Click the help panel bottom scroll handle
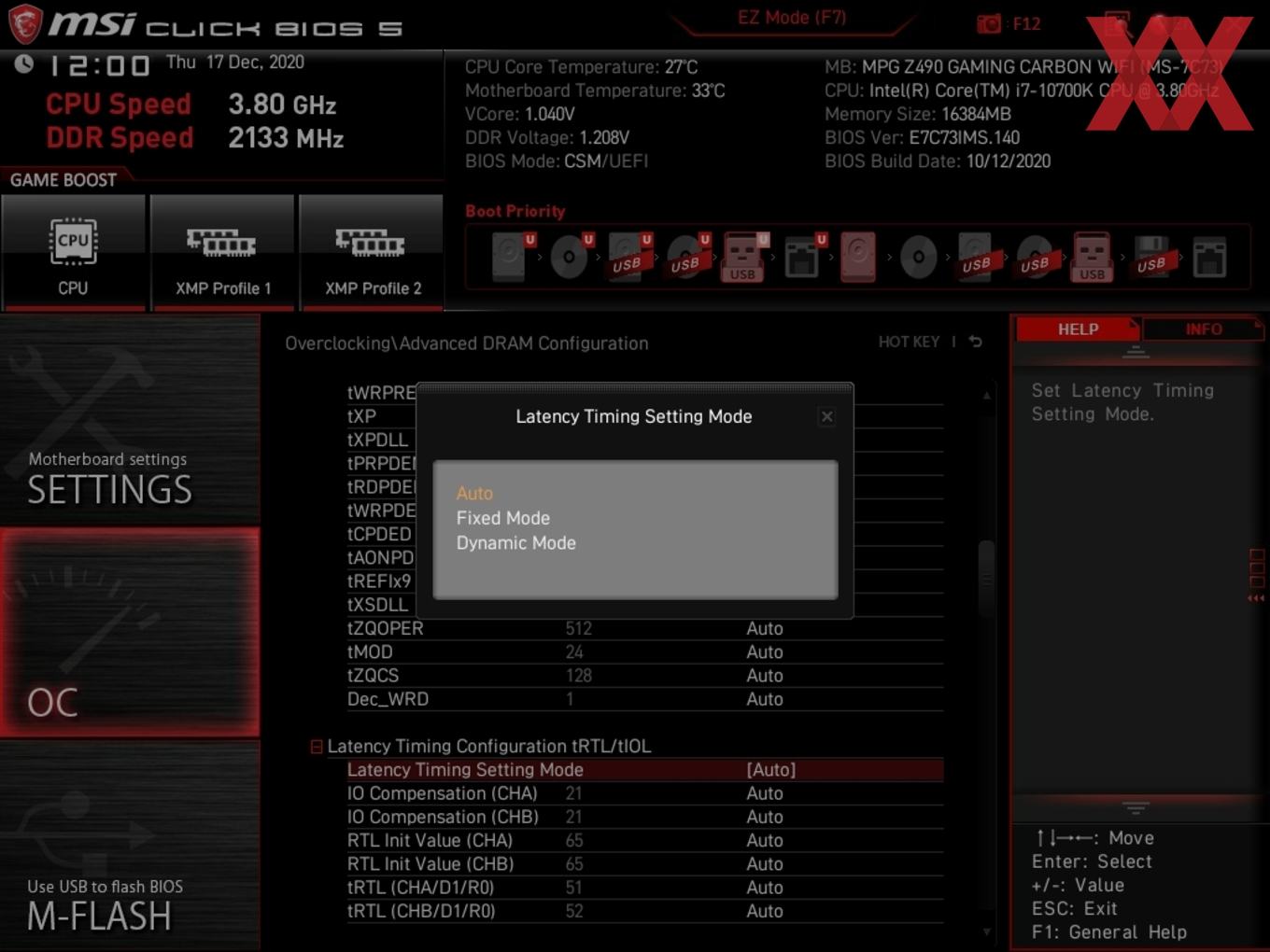1270x952 pixels. pos(1136,807)
